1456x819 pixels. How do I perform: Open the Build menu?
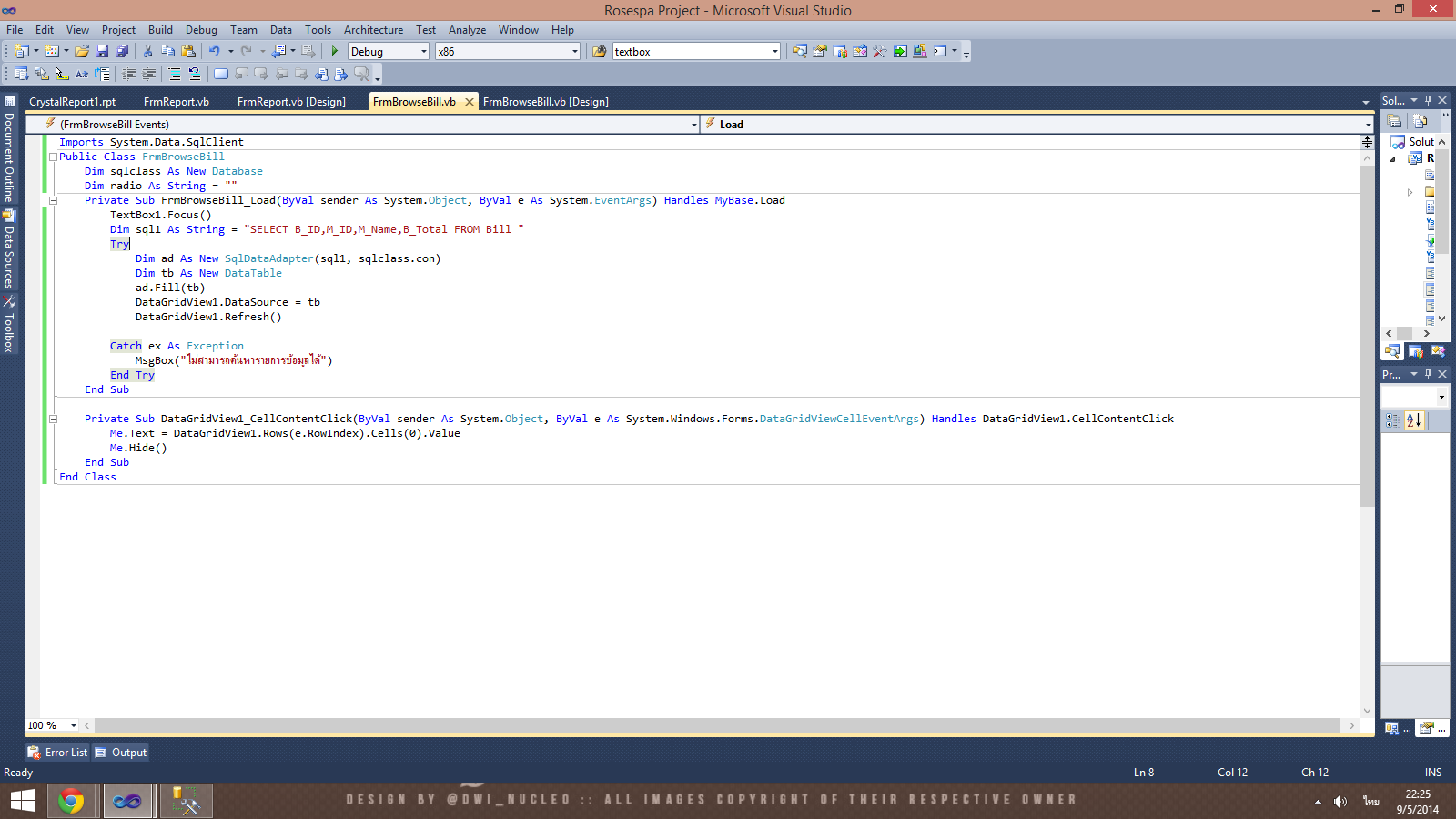pyautogui.click(x=160, y=30)
